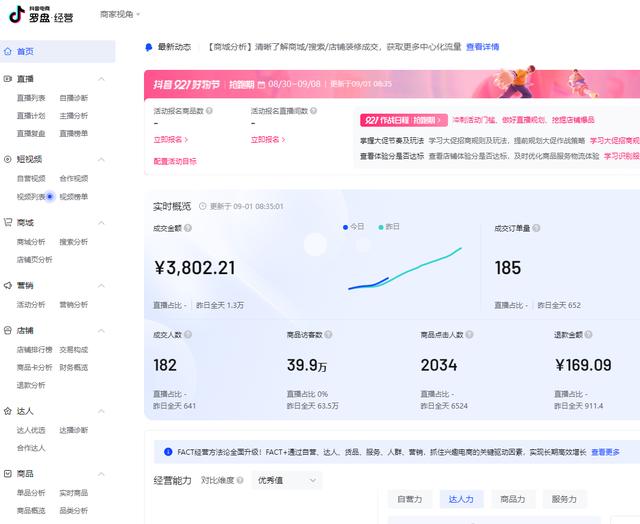640x524 pixels.
Task: Collapse the 商城 sidebar section
Action: click(101, 223)
